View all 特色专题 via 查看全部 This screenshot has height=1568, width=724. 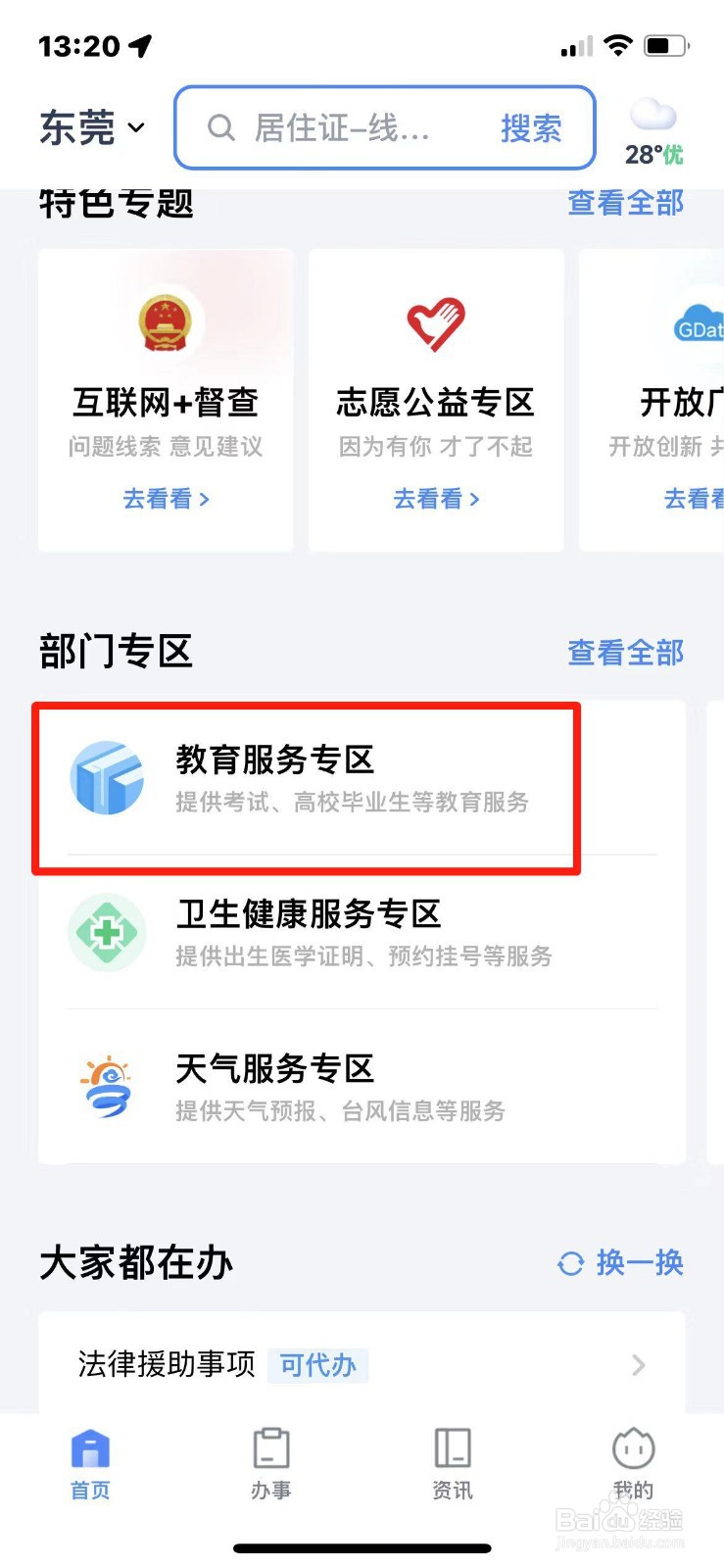[x=626, y=203]
